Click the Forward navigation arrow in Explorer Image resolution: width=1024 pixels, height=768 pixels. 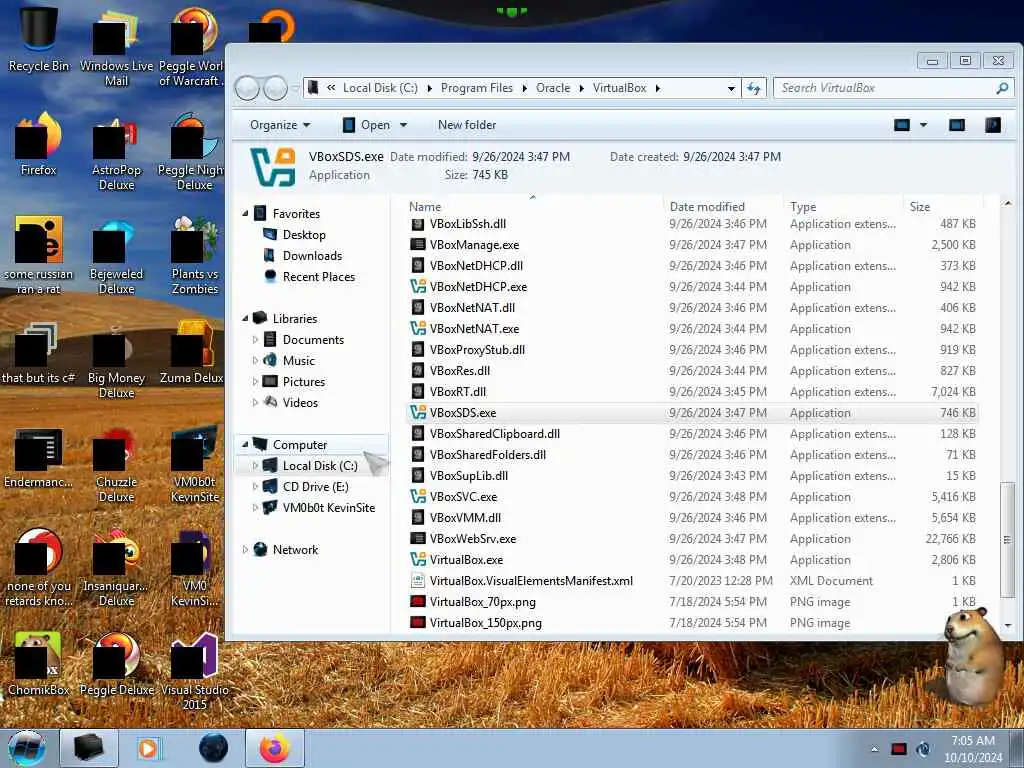(275, 88)
